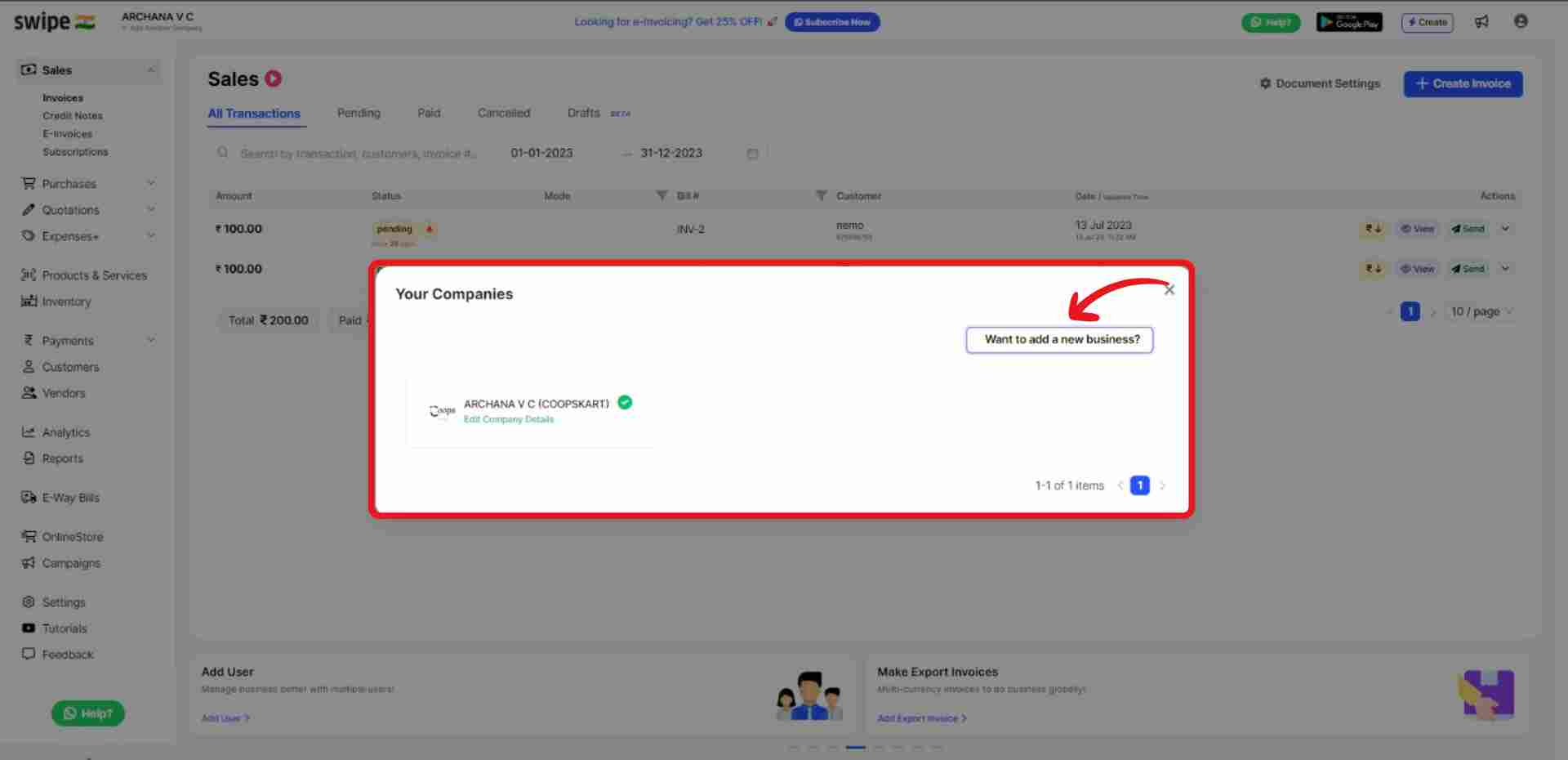Select the ARCHANA V C (COOPSKART) company card
Viewport: 1568px width, 760px height.
pos(531,411)
